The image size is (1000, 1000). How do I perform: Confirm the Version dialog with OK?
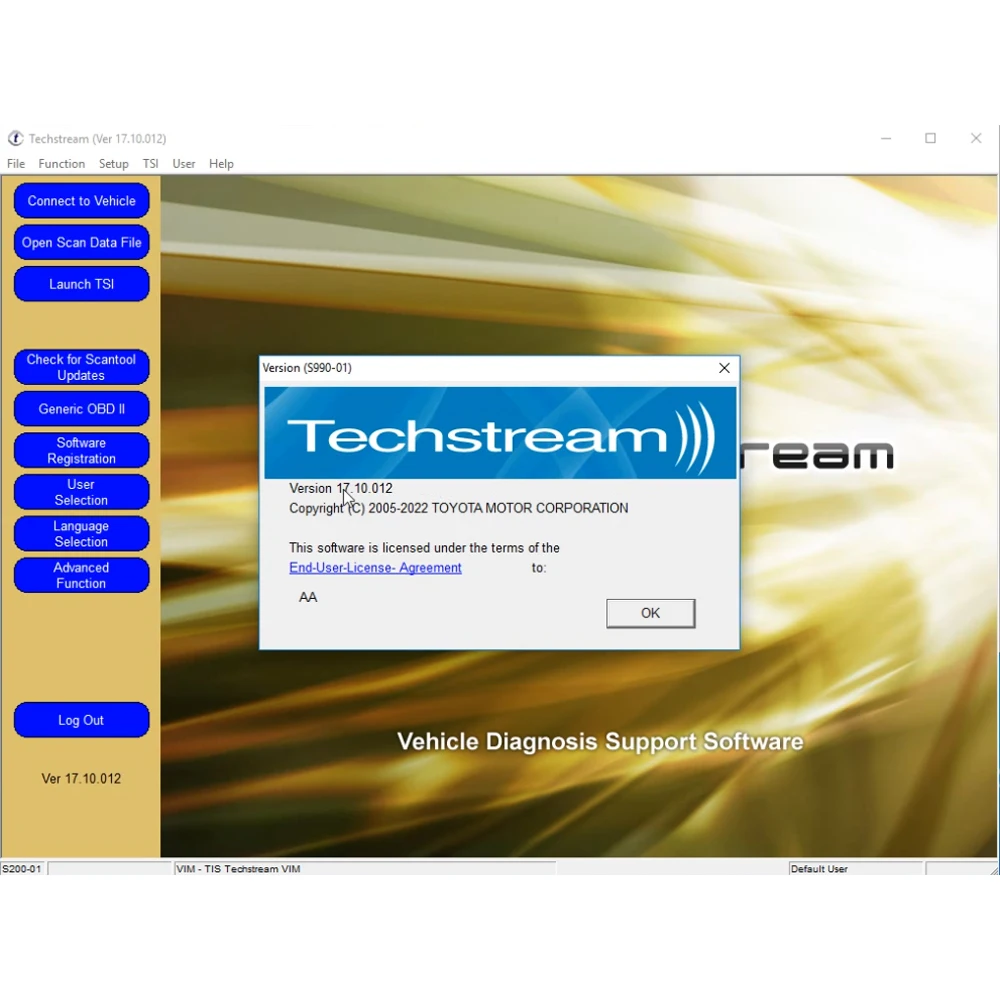tap(651, 613)
